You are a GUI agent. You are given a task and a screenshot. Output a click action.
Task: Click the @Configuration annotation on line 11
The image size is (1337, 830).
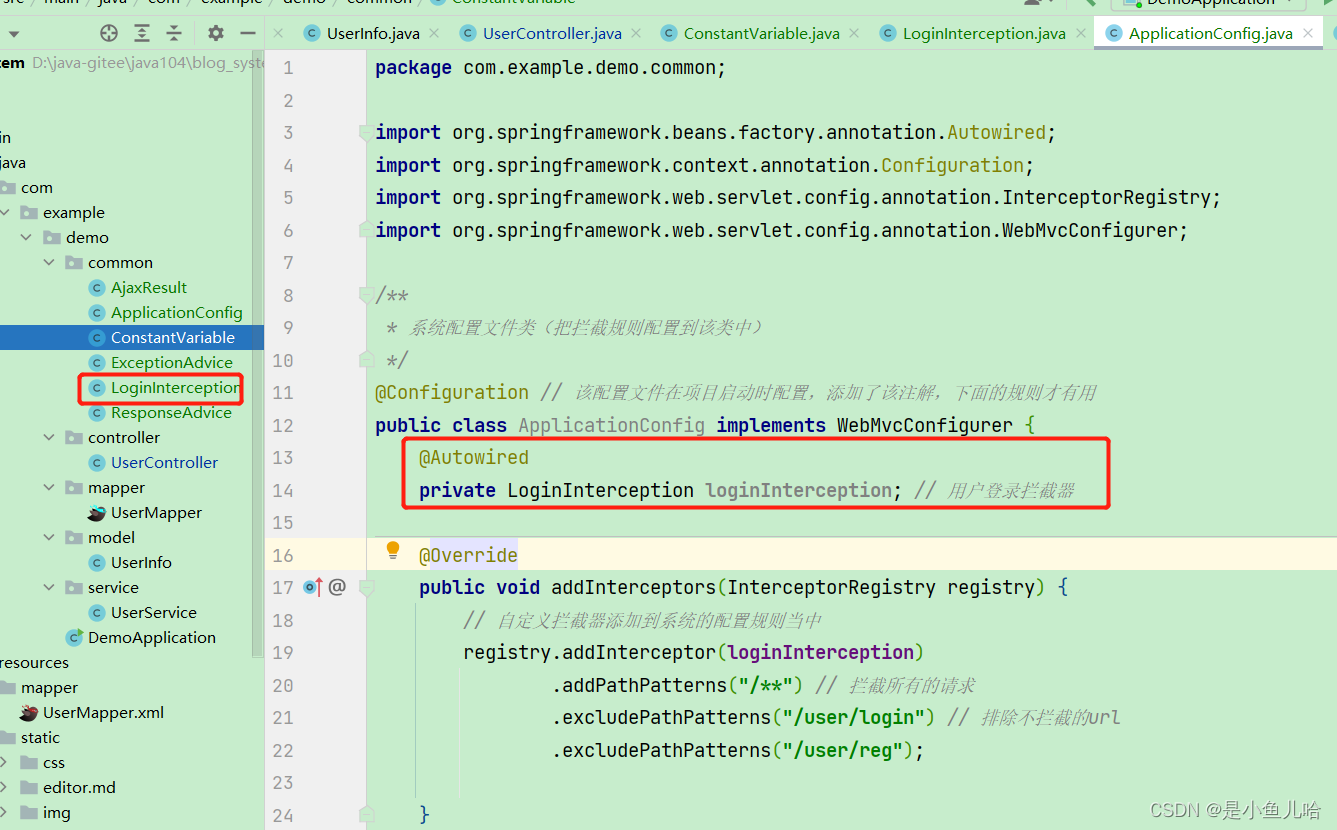pyautogui.click(x=452, y=392)
